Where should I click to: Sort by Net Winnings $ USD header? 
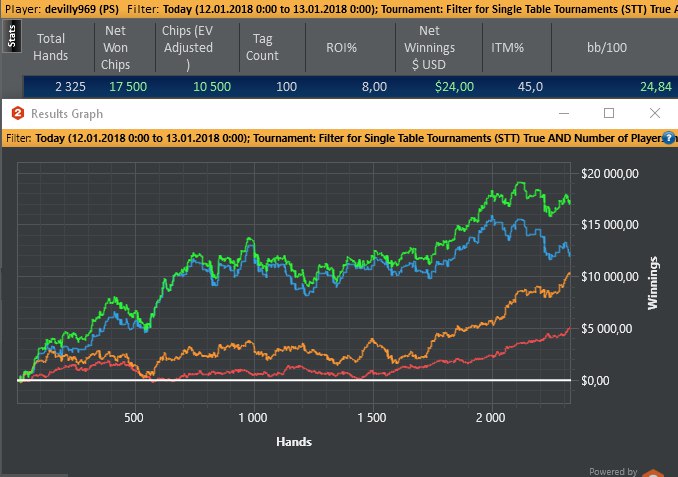tap(429, 47)
